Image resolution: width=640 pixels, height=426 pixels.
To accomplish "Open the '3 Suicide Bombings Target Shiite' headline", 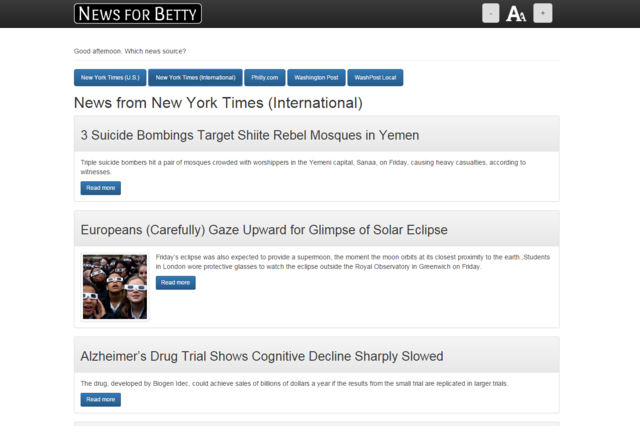I will click(x=250, y=135).
